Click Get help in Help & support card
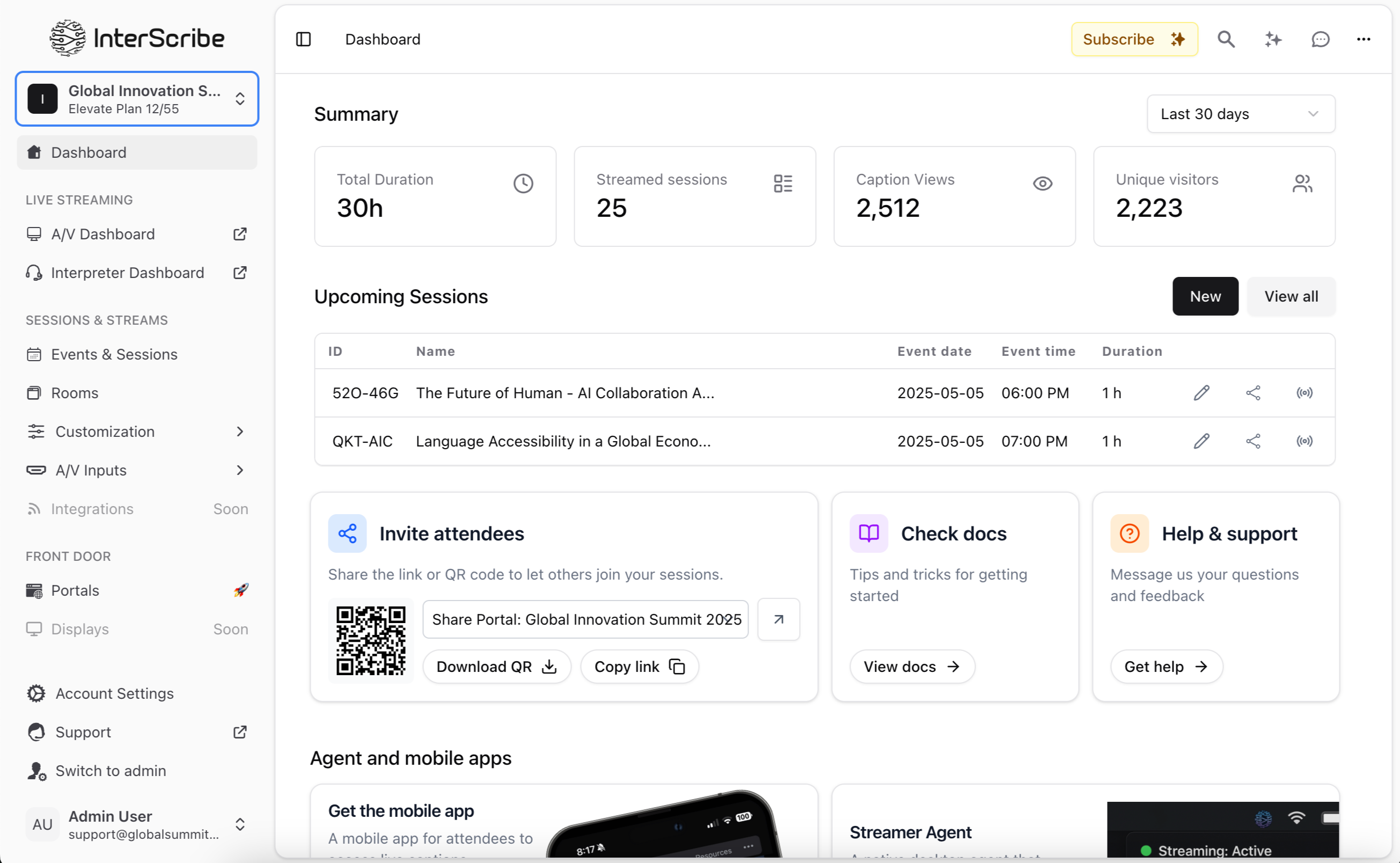This screenshot has width=1400, height=863. pyautogui.click(x=1166, y=666)
